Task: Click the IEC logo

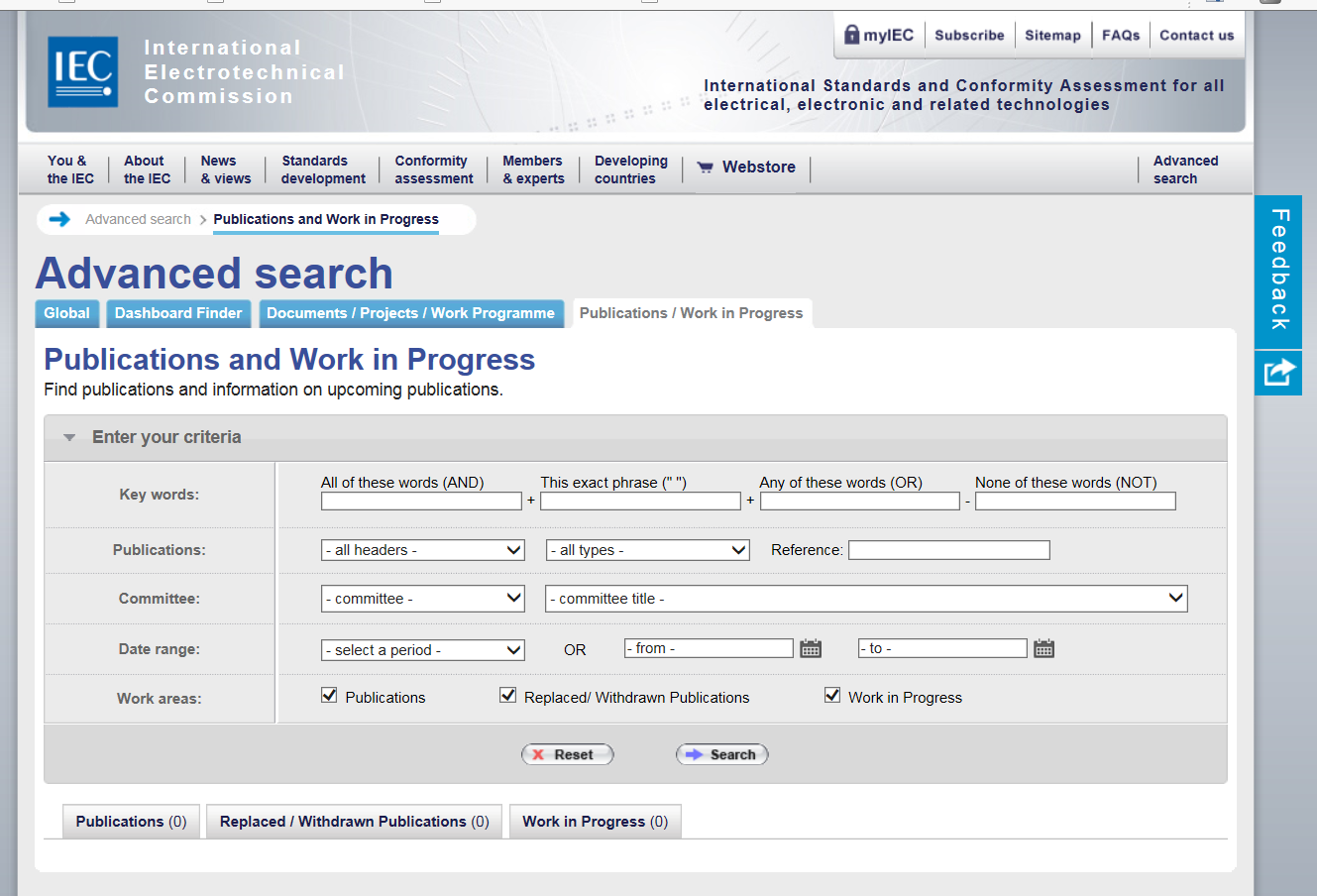Action: [x=83, y=71]
